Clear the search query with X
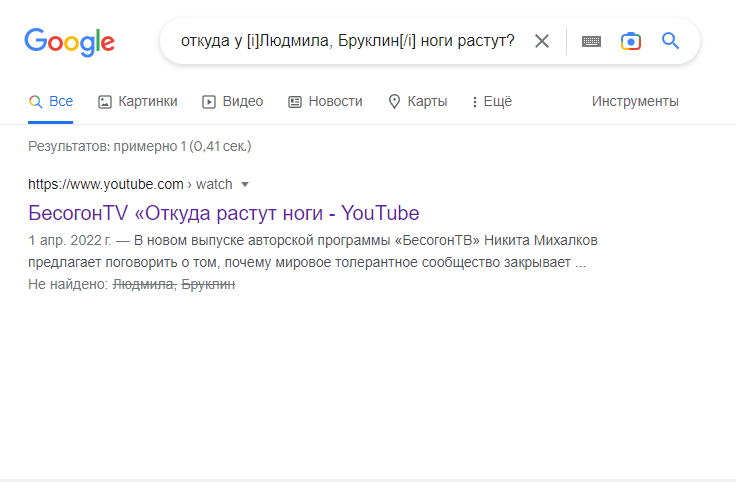 pyautogui.click(x=541, y=41)
